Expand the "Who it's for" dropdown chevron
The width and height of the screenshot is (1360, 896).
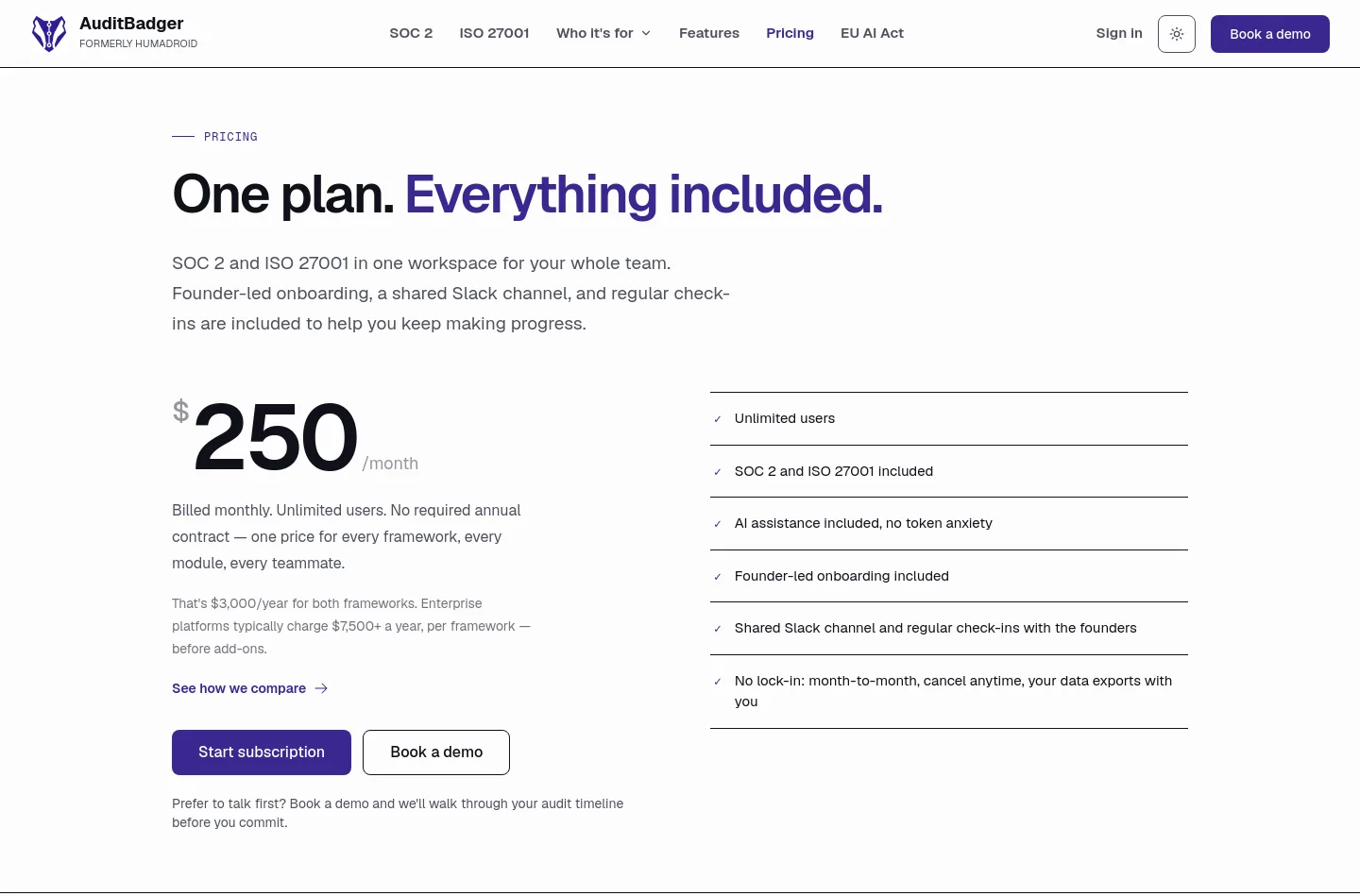point(646,33)
